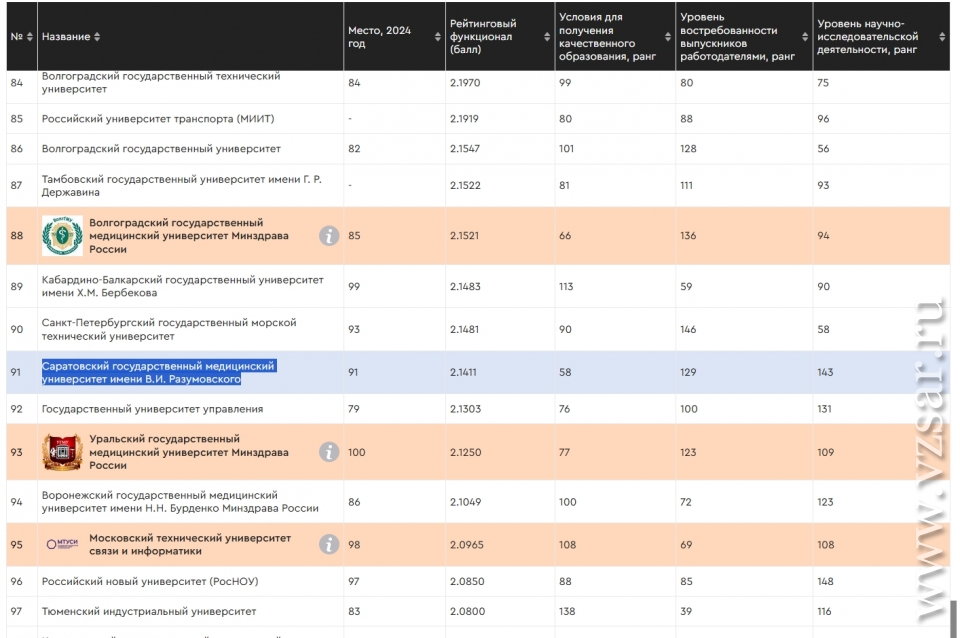Open Волгоградский государственный университет row

pyautogui.click(x=161, y=149)
